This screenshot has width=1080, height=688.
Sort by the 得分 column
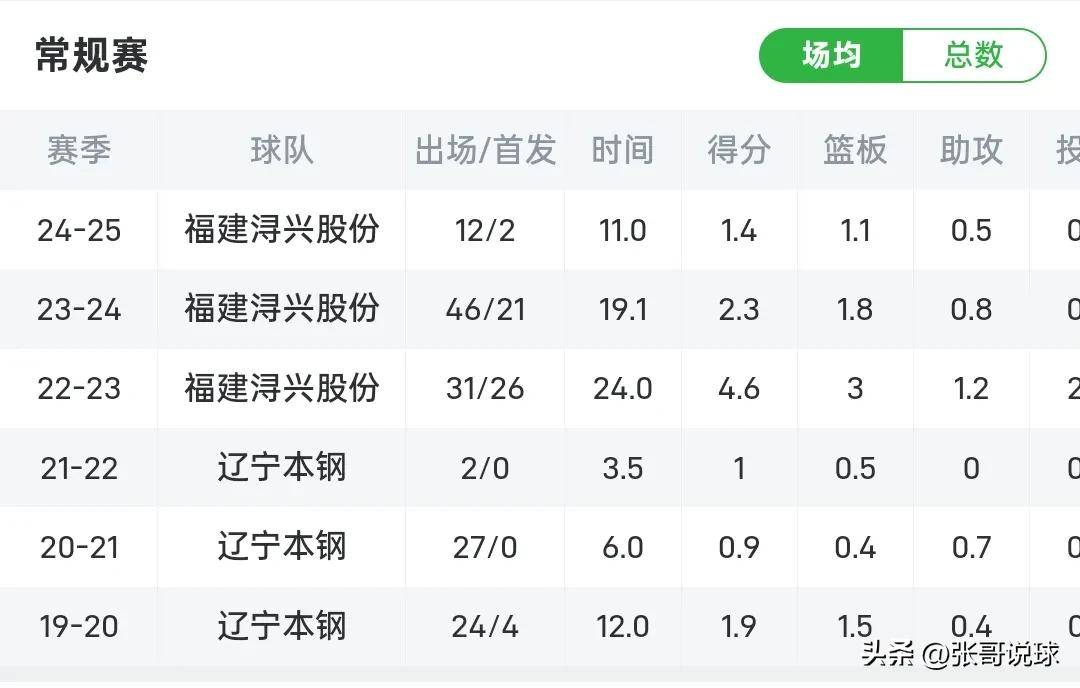(738, 150)
